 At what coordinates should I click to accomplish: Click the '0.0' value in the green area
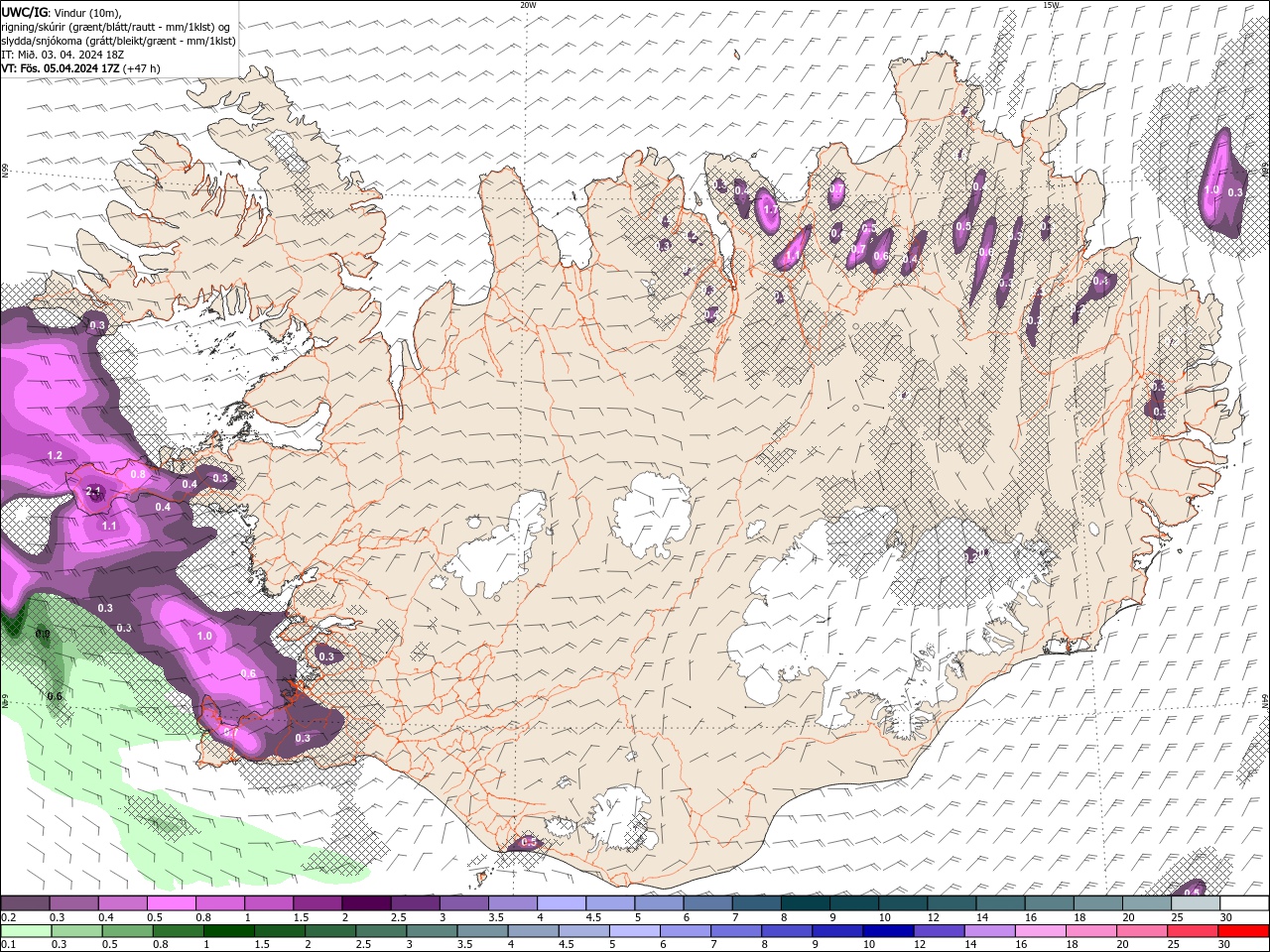(43, 633)
